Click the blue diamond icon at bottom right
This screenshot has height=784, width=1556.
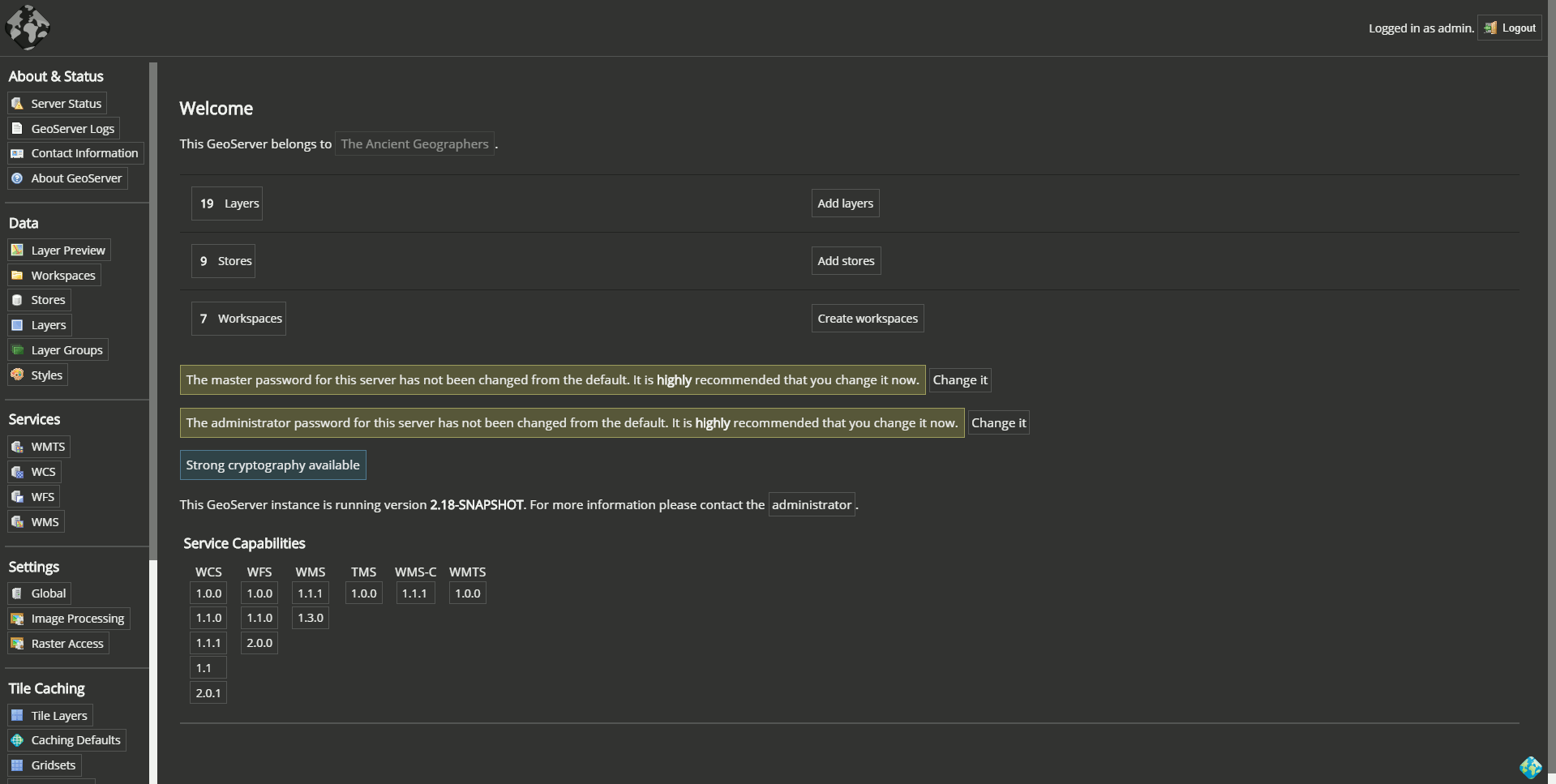click(1531, 767)
